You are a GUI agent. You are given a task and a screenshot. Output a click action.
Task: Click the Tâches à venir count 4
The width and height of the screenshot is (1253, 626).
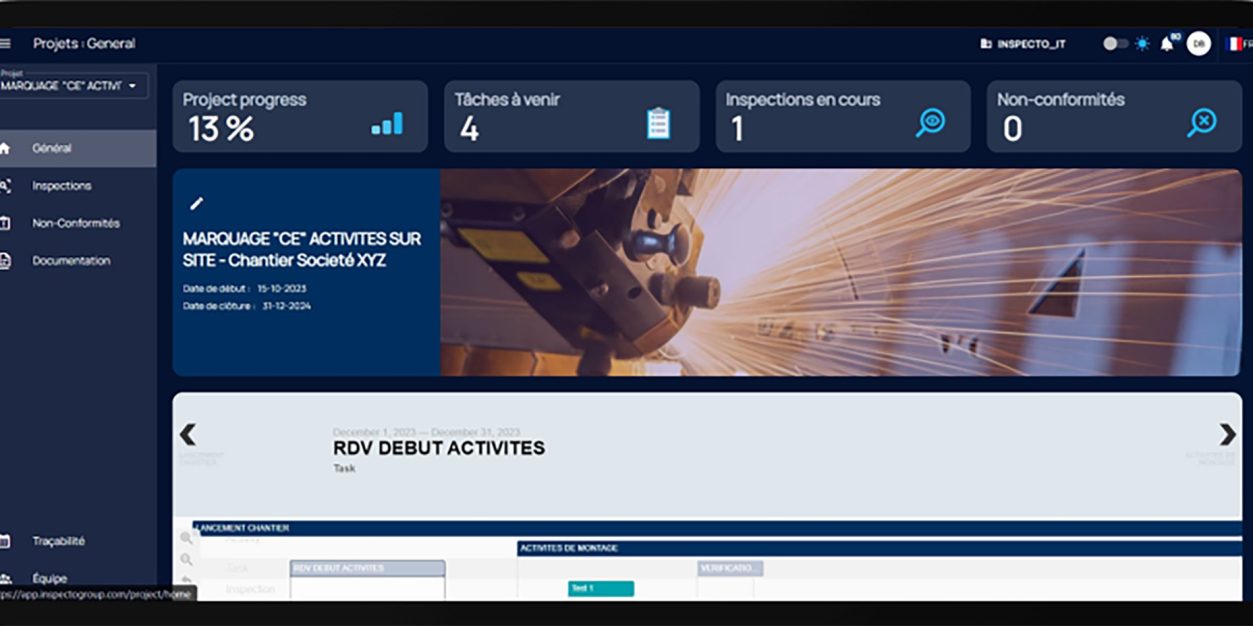[x=469, y=129]
